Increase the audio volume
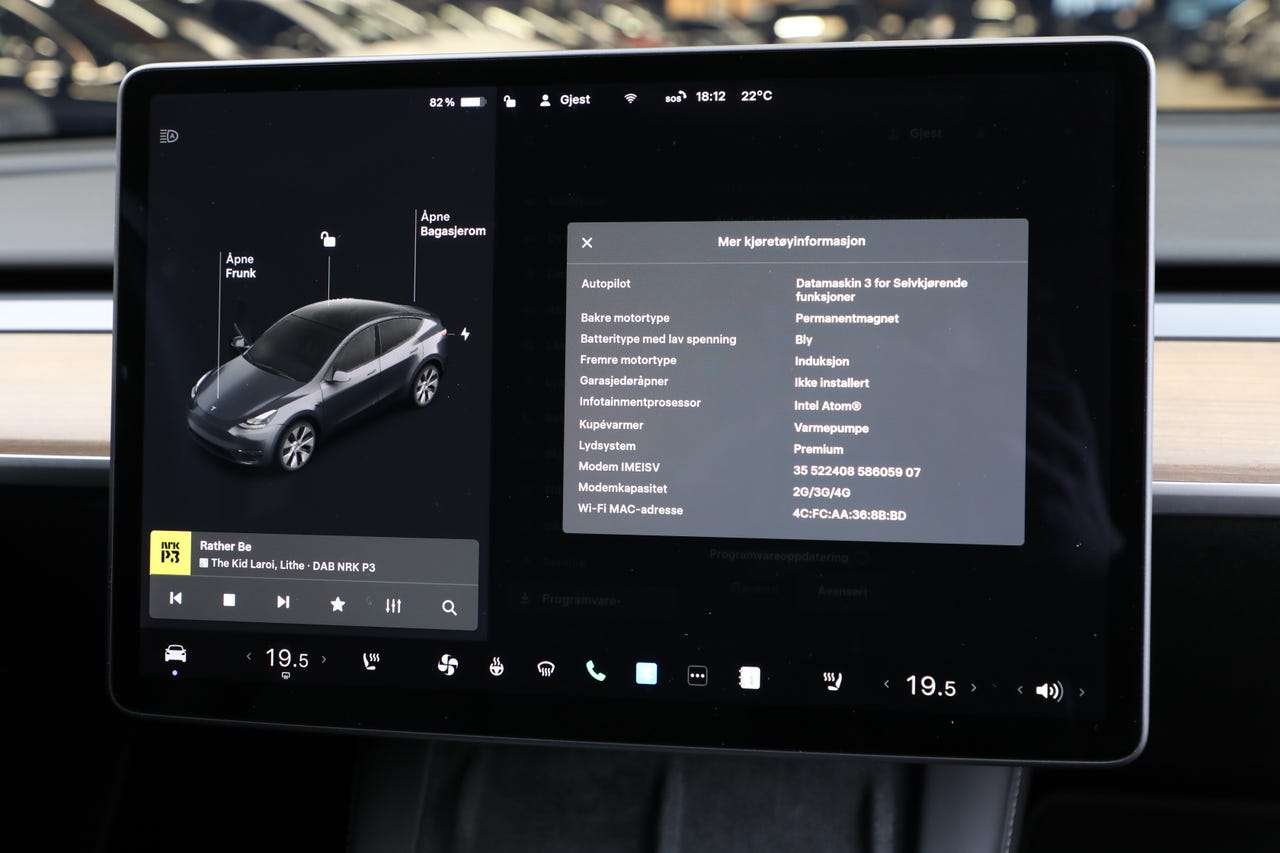 pos(1081,692)
